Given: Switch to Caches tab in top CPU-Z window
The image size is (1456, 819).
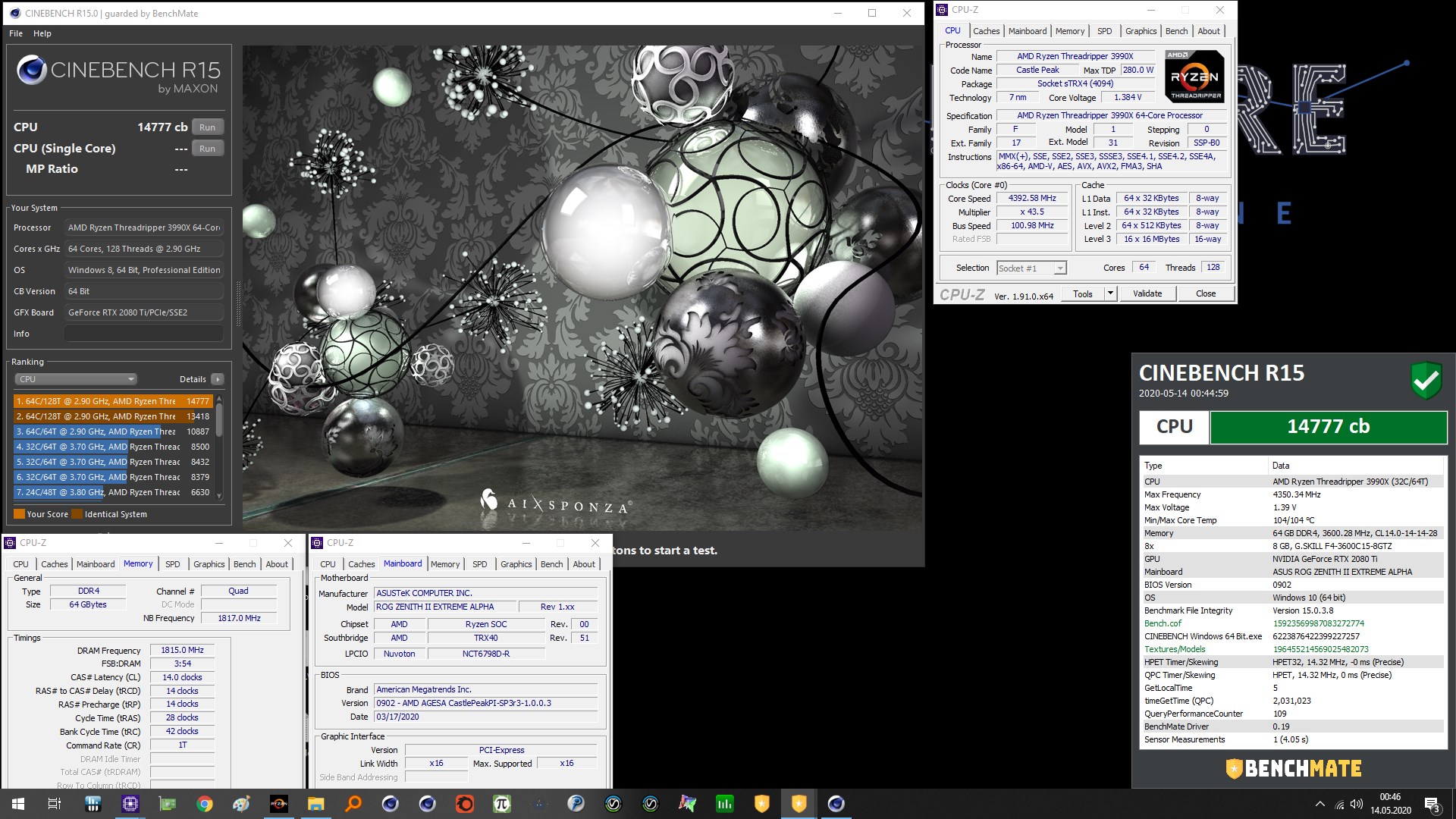Looking at the screenshot, I should coord(986,31).
